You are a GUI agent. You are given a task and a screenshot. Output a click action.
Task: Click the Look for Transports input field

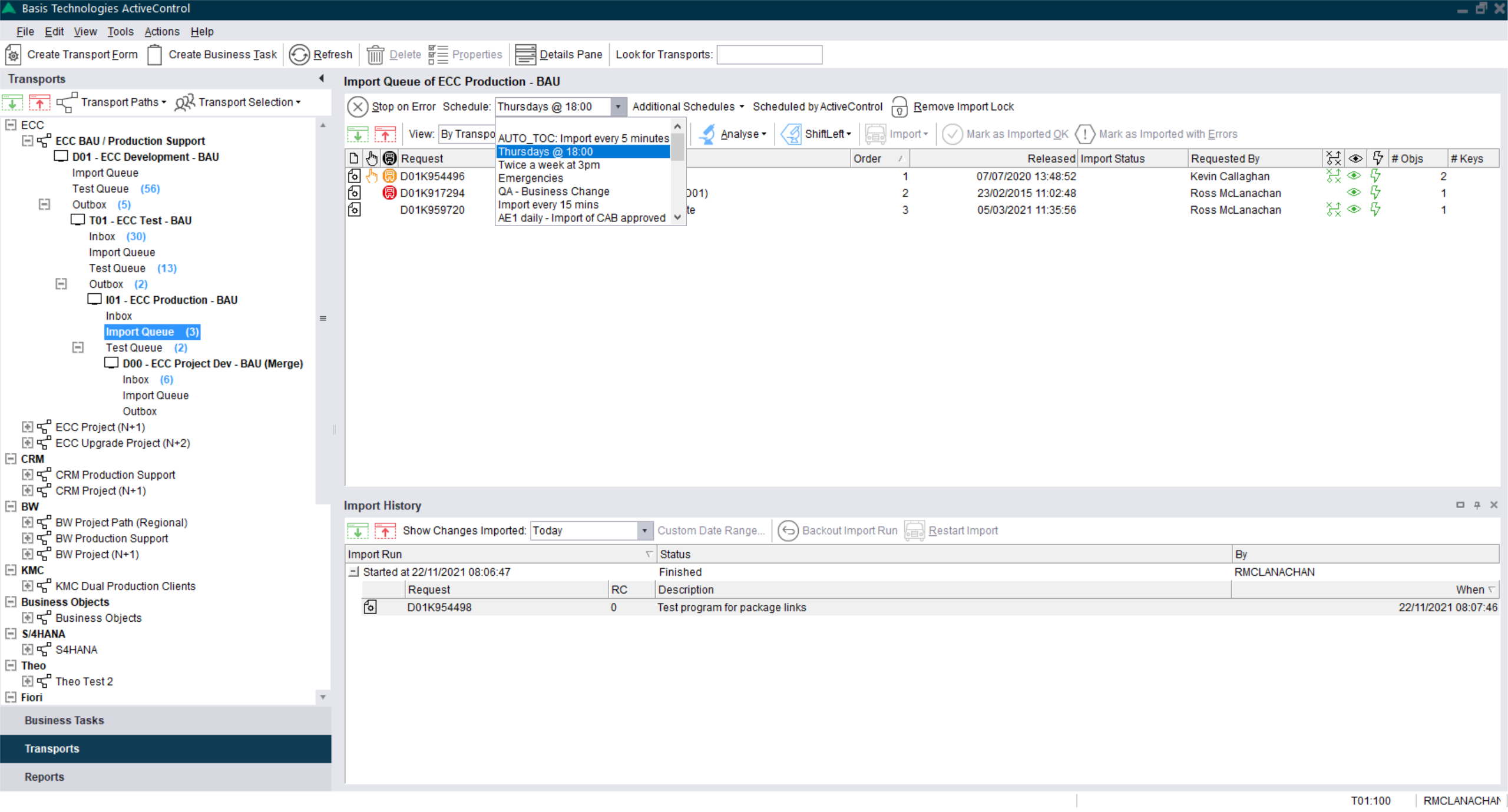769,54
